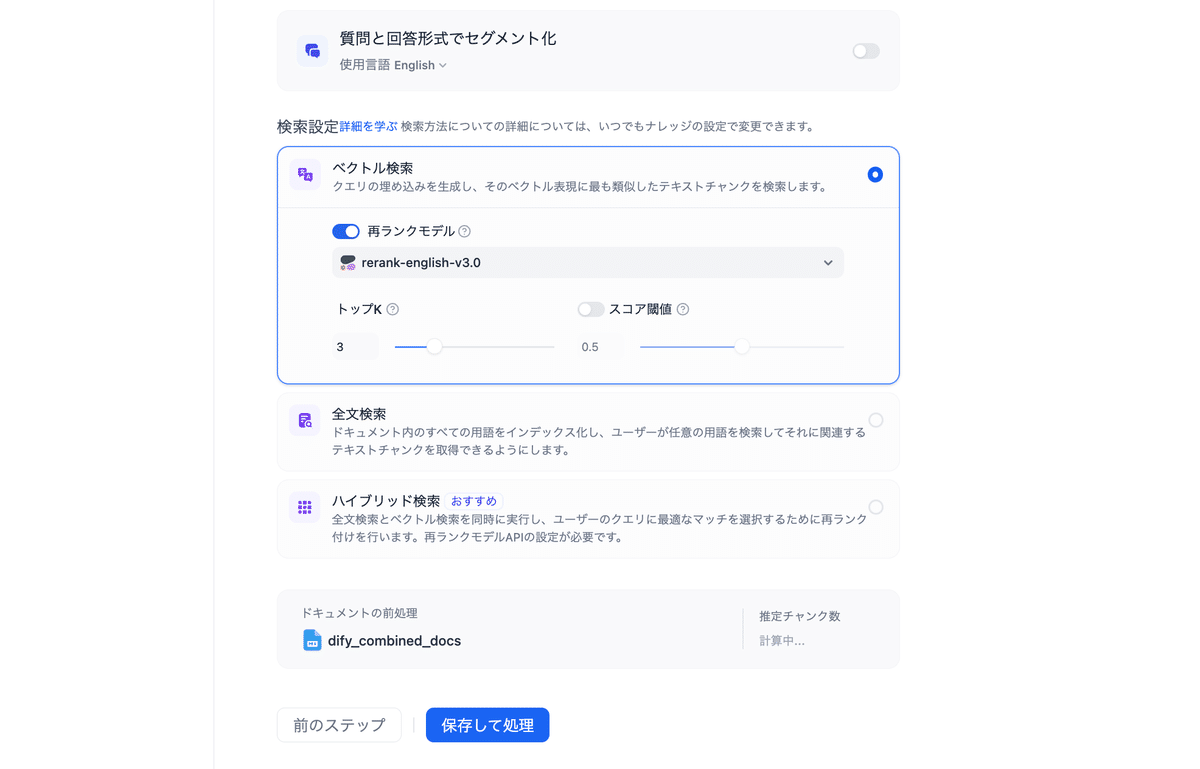Click the 保存して処理 button
The image size is (1200, 769).
tap(487, 725)
